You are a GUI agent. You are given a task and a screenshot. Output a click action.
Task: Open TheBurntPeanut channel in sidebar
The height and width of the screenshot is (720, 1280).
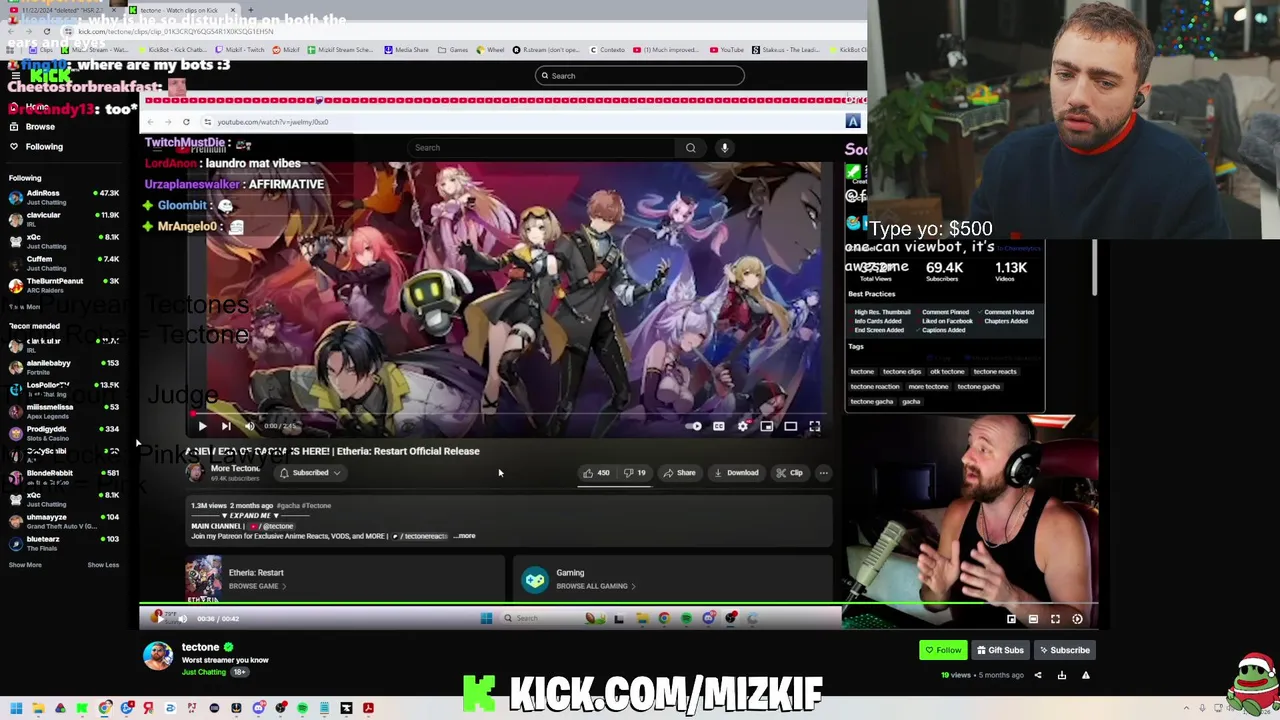click(65, 285)
